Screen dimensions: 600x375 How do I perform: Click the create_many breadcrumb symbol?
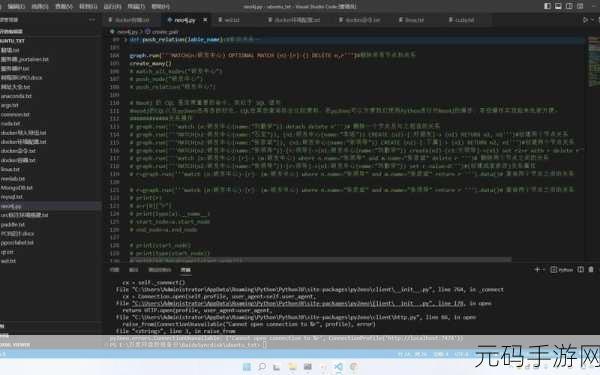point(162,32)
